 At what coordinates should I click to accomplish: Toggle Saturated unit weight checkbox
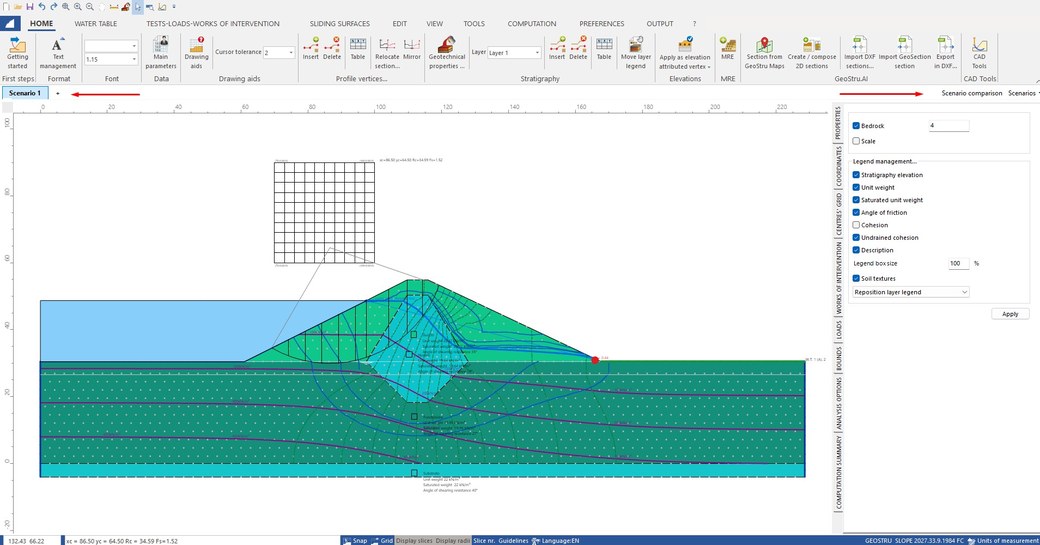click(856, 200)
